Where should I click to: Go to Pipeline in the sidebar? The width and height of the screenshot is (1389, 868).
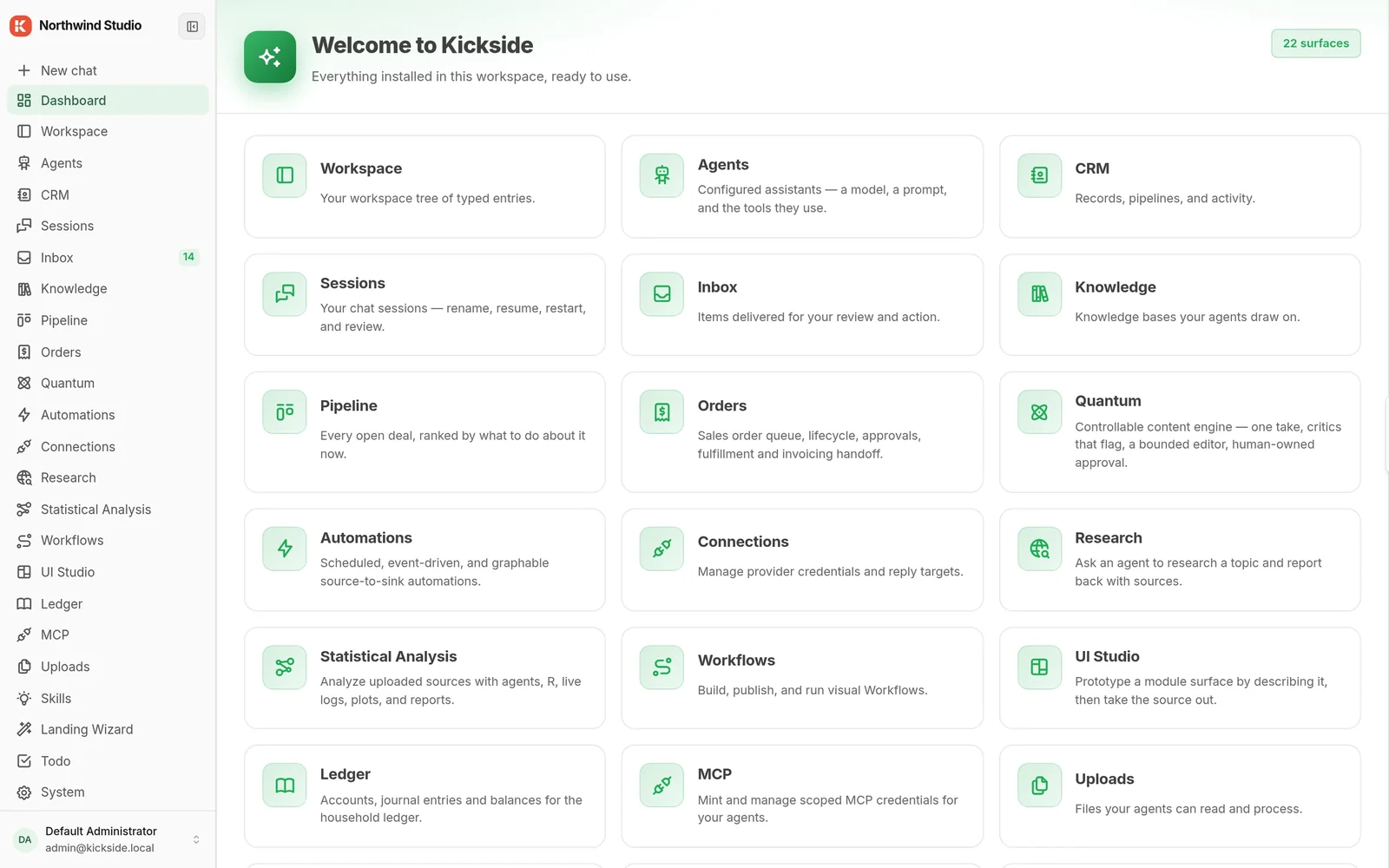coord(108,320)
